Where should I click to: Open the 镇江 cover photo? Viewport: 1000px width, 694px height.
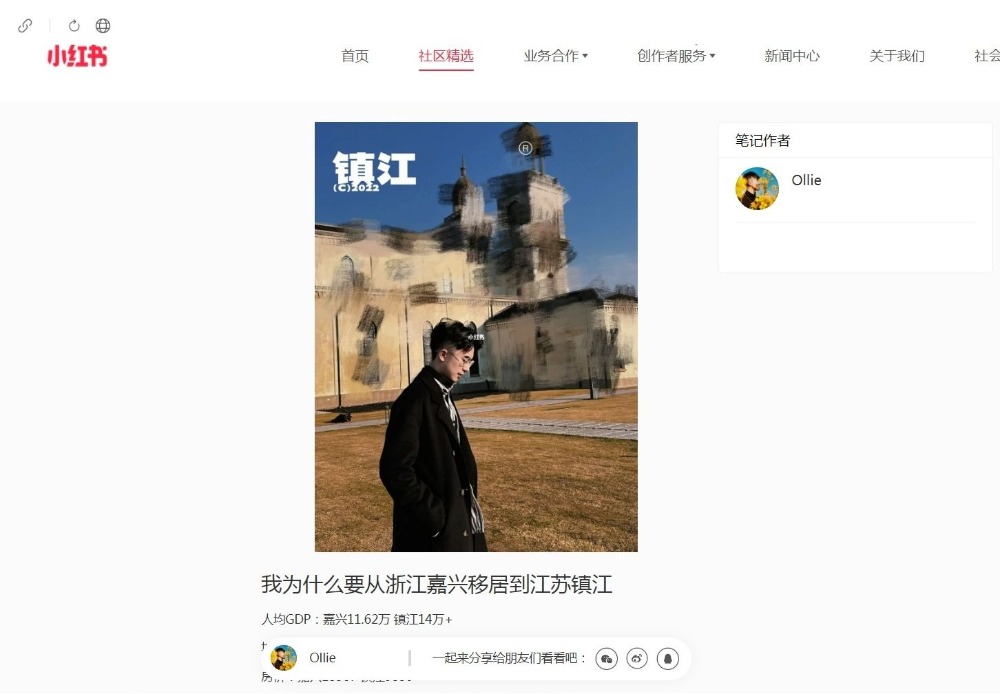[x=476, y=337]
